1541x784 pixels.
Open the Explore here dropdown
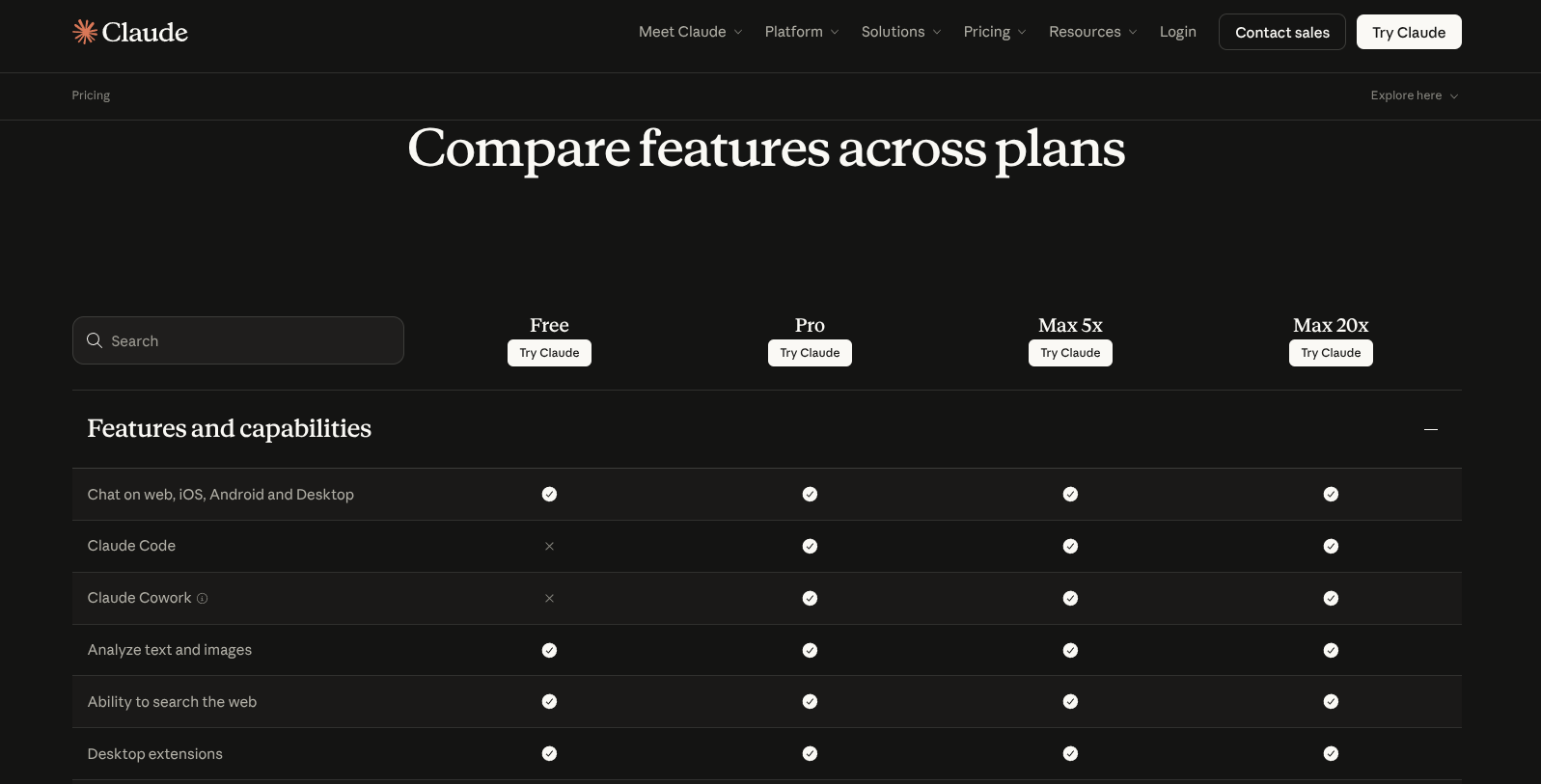[x=1414, y=95]
